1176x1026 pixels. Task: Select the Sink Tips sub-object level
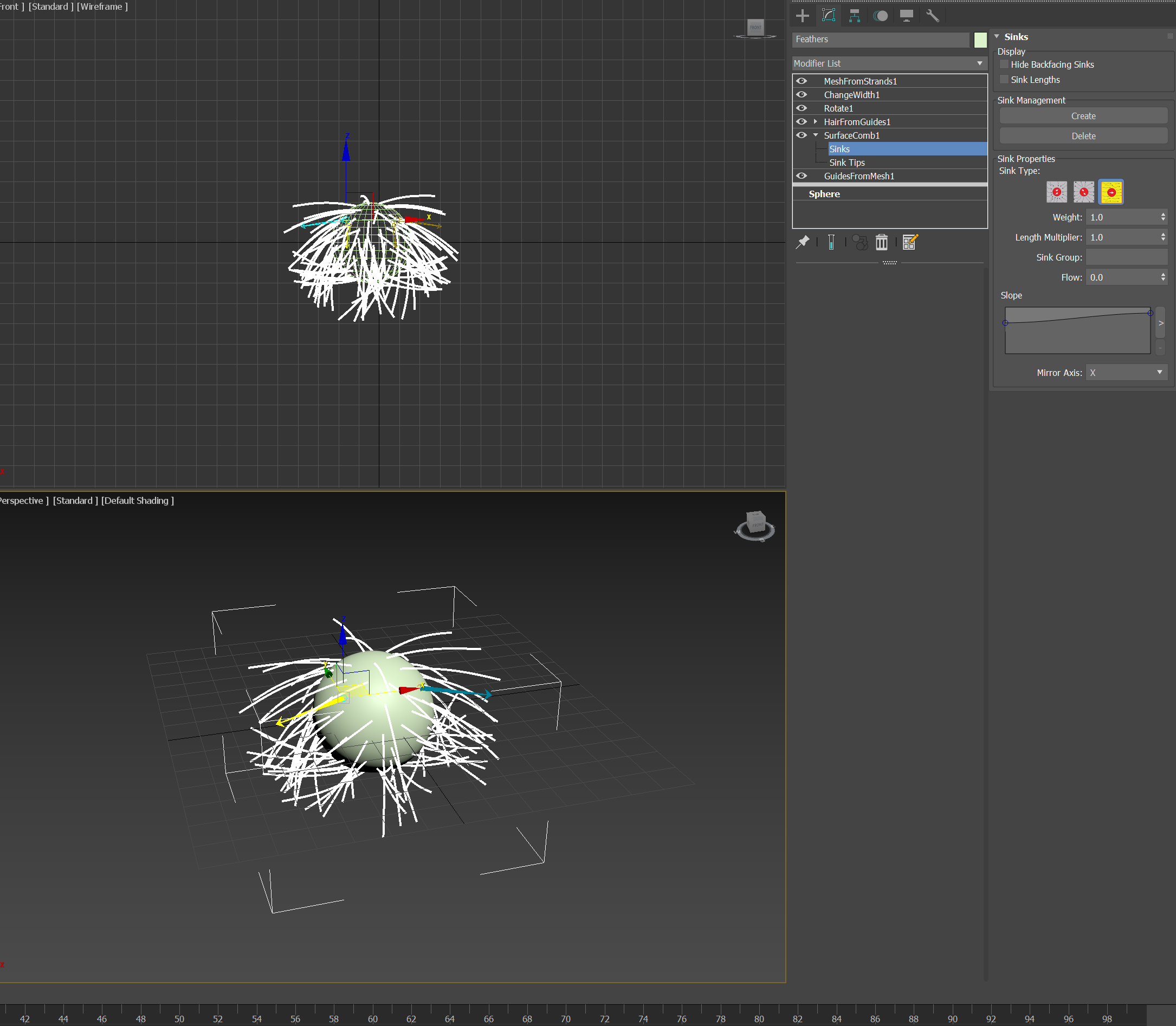pos(847,163)
